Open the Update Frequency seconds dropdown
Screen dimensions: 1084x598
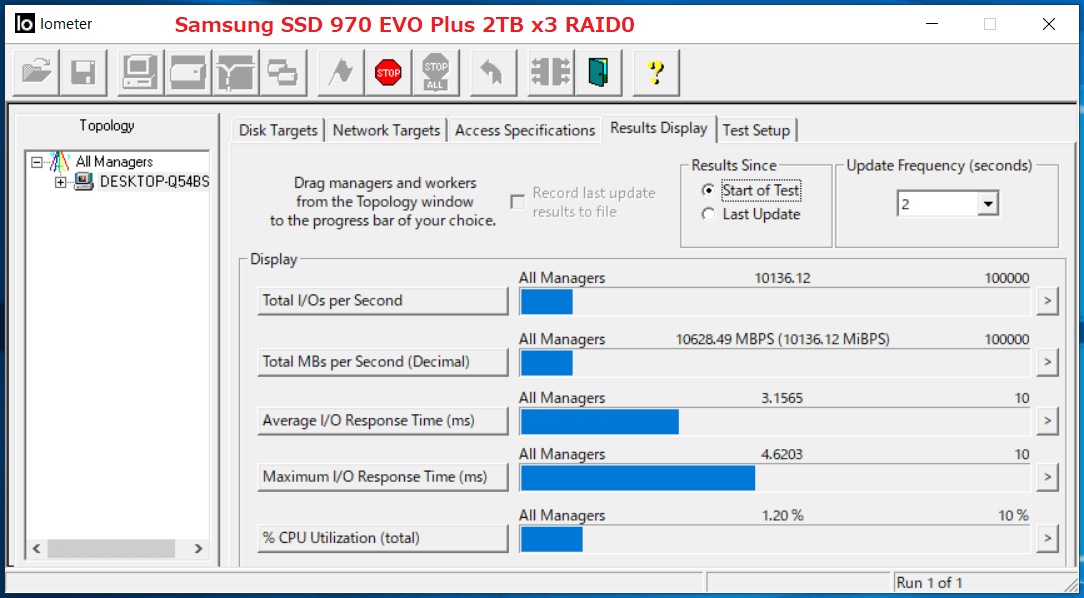[x=989, y=205]
